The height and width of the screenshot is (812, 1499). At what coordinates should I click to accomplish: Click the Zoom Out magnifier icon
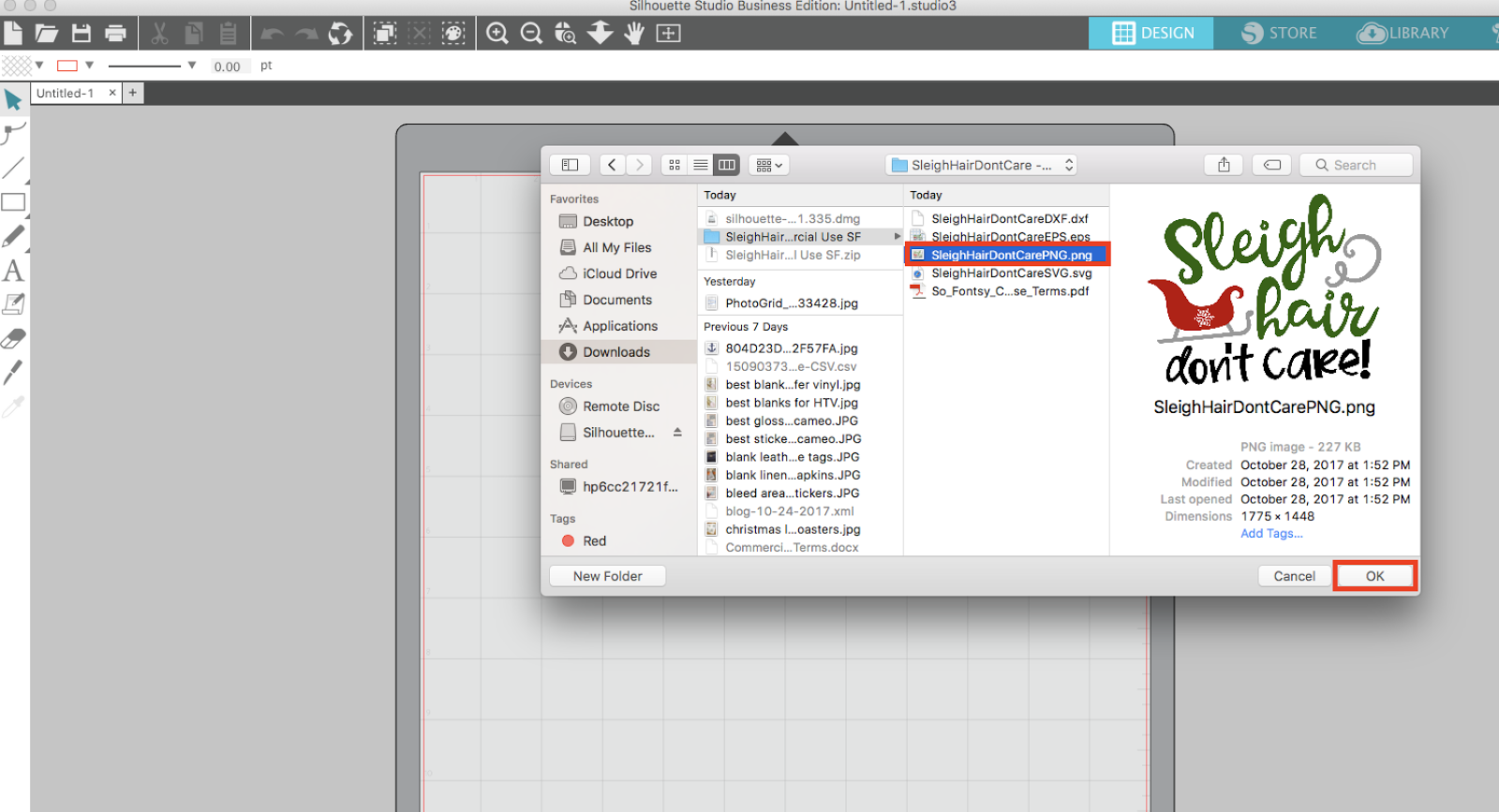531,34
